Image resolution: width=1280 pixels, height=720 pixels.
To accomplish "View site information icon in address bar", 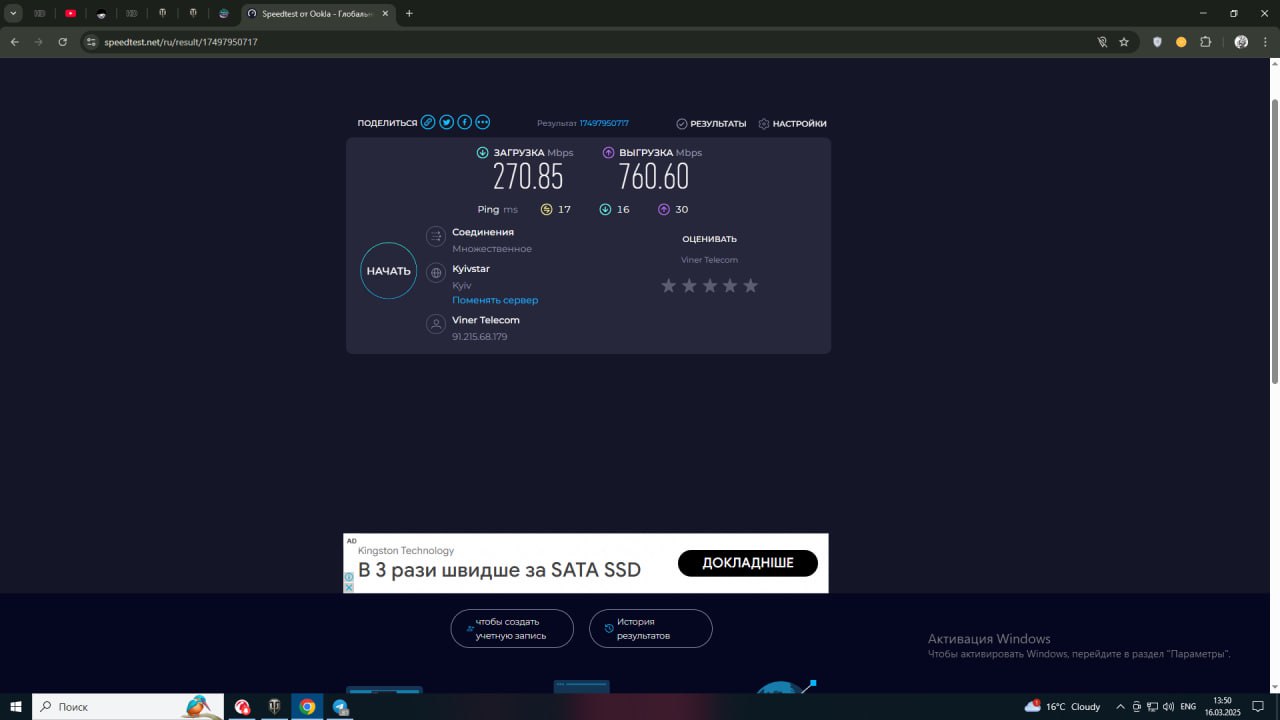I will coord(91,42).
